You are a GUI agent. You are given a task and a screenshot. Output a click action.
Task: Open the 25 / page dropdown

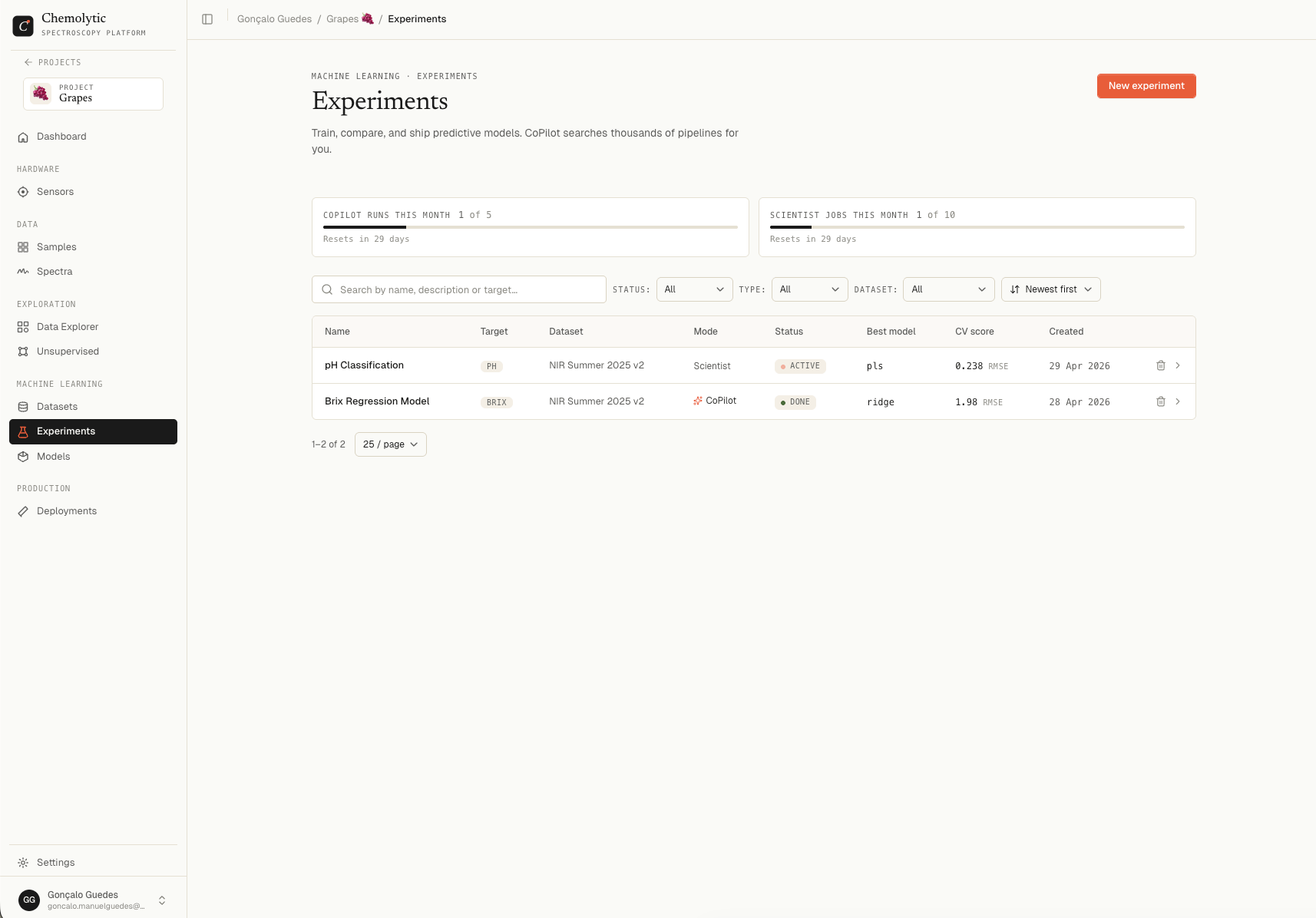[391, 444]
